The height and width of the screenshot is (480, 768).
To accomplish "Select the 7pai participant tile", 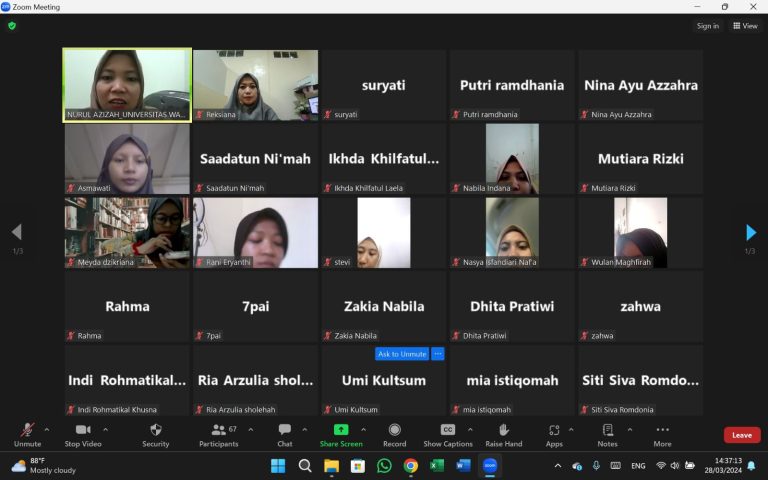I will pyautogui.click(x=255, y=306).
